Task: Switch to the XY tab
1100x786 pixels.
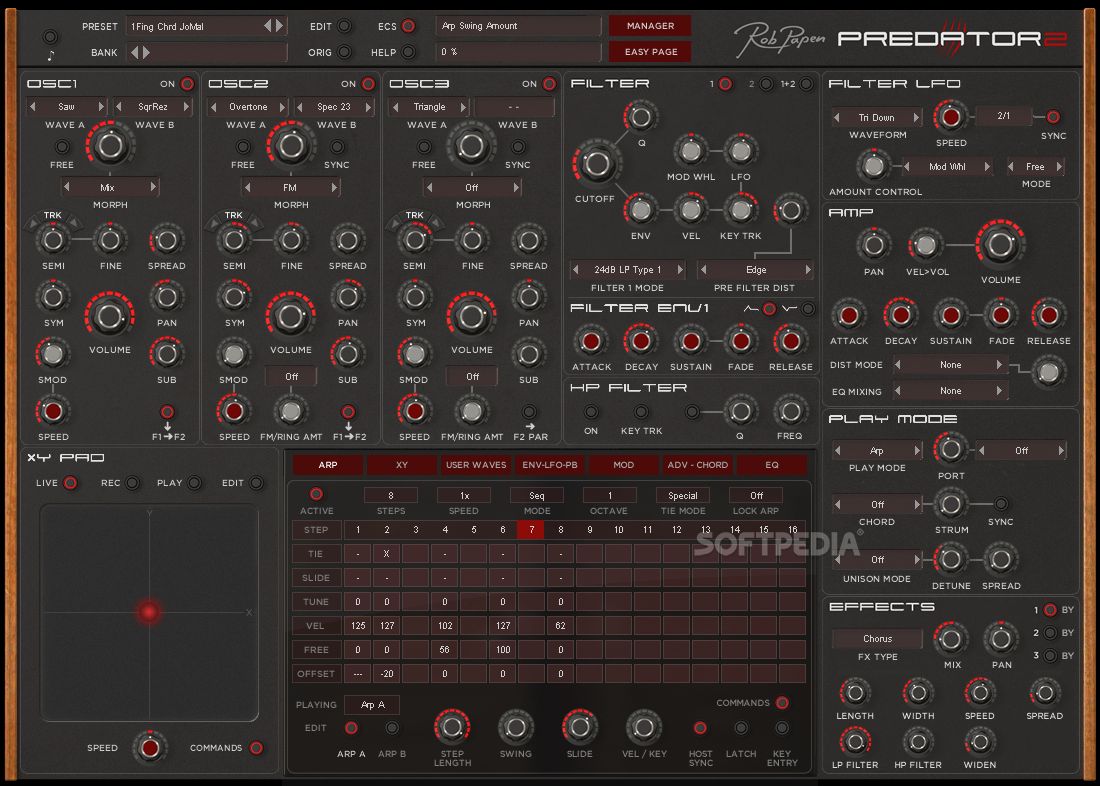Action: tap(402, 465)
